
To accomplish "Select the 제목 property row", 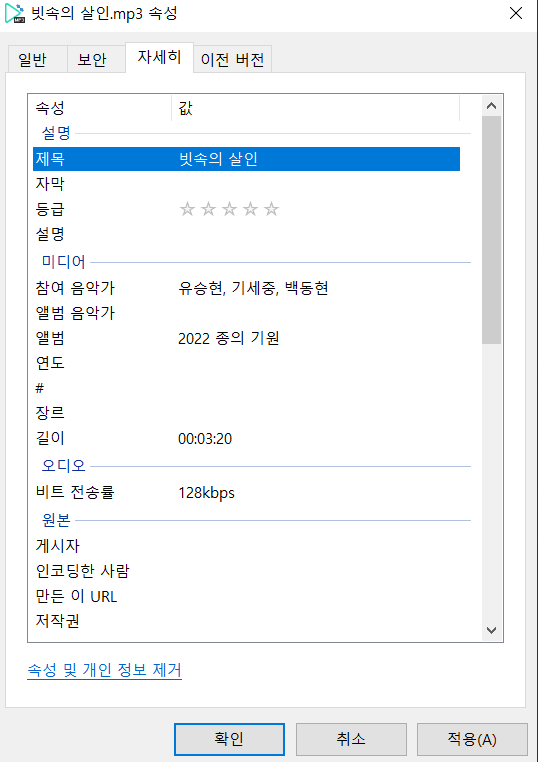I will 246,159.
